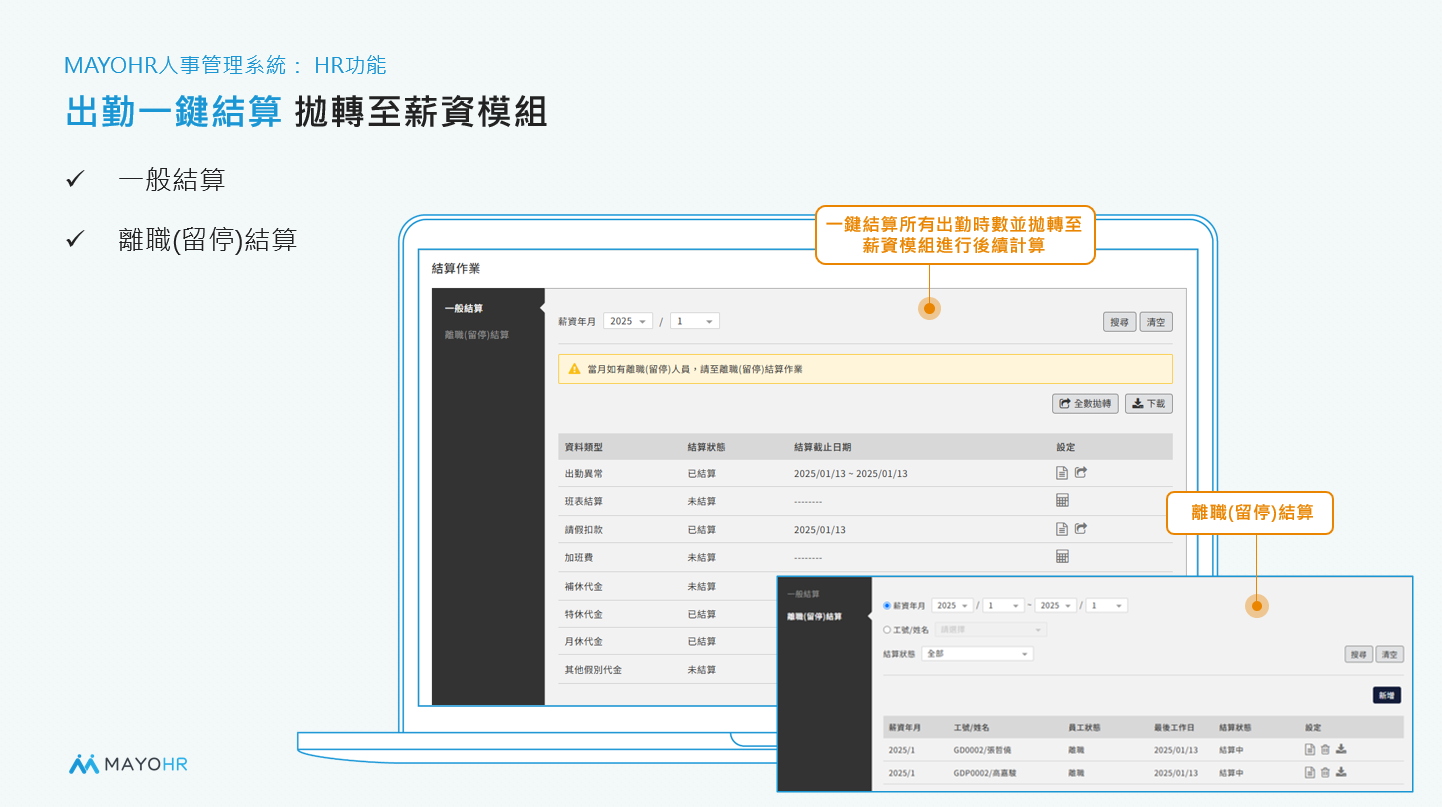Click download icon for GDP0002/高嘉駿

coord(1341,772)
